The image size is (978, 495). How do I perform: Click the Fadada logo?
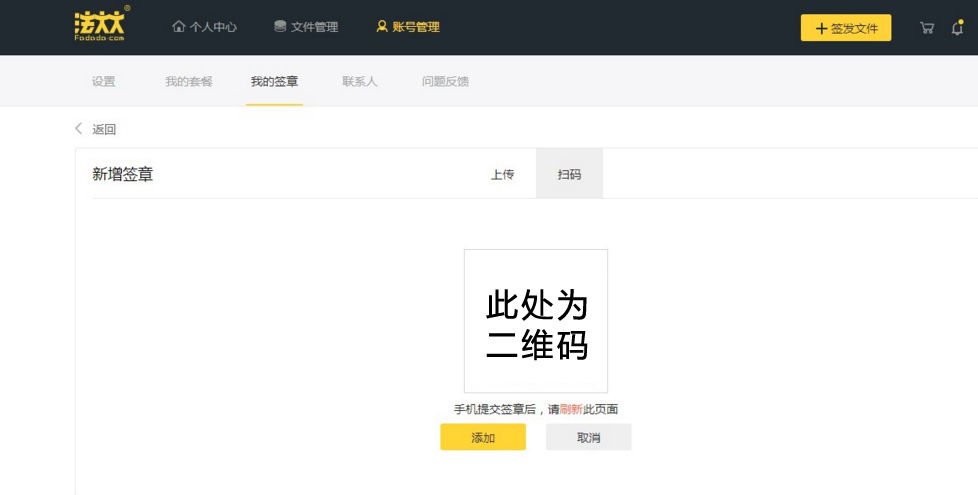(101, 25)
